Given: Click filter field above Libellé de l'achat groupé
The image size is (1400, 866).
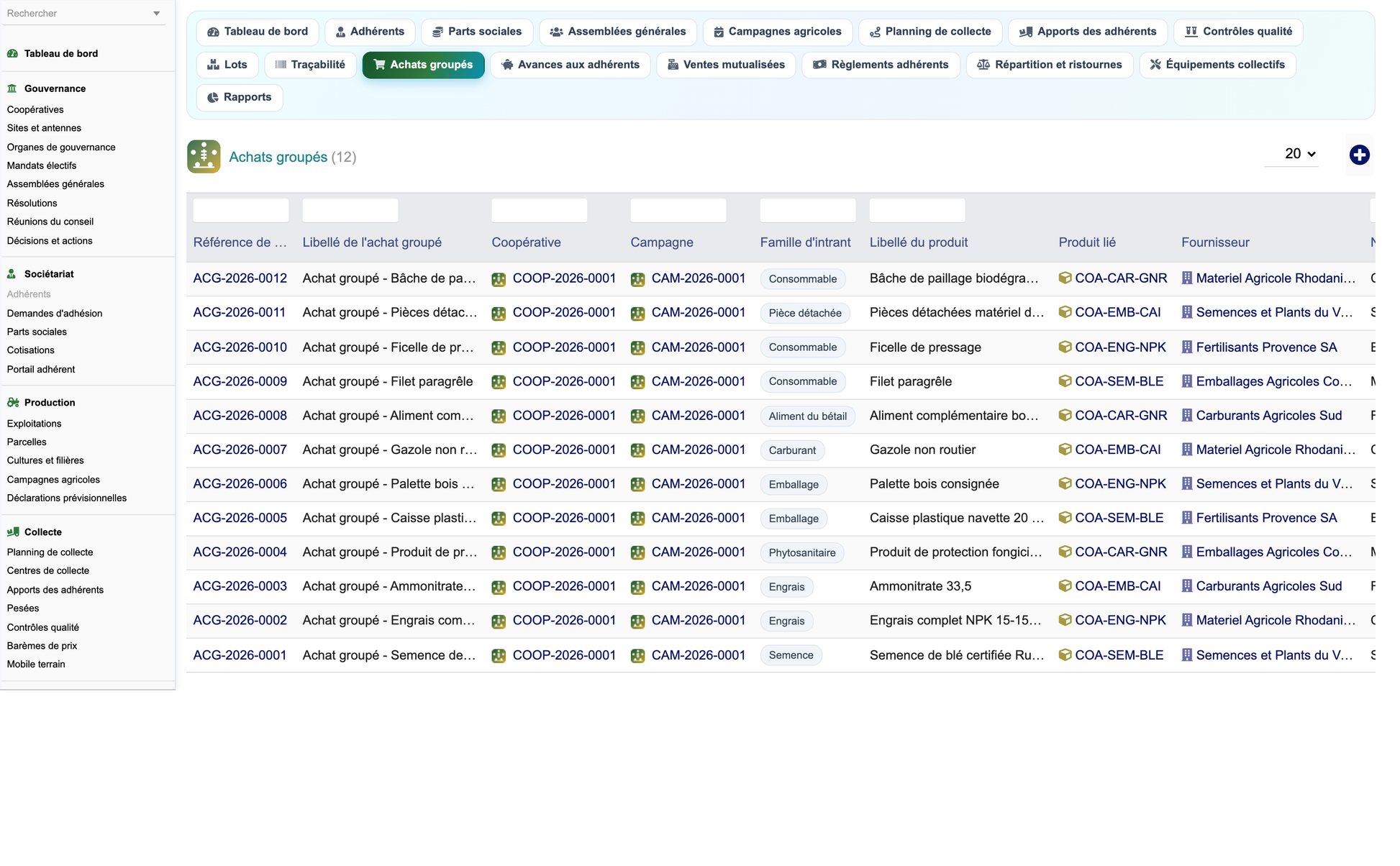Looking at the screenshot, I should click(x=350, y=210).
